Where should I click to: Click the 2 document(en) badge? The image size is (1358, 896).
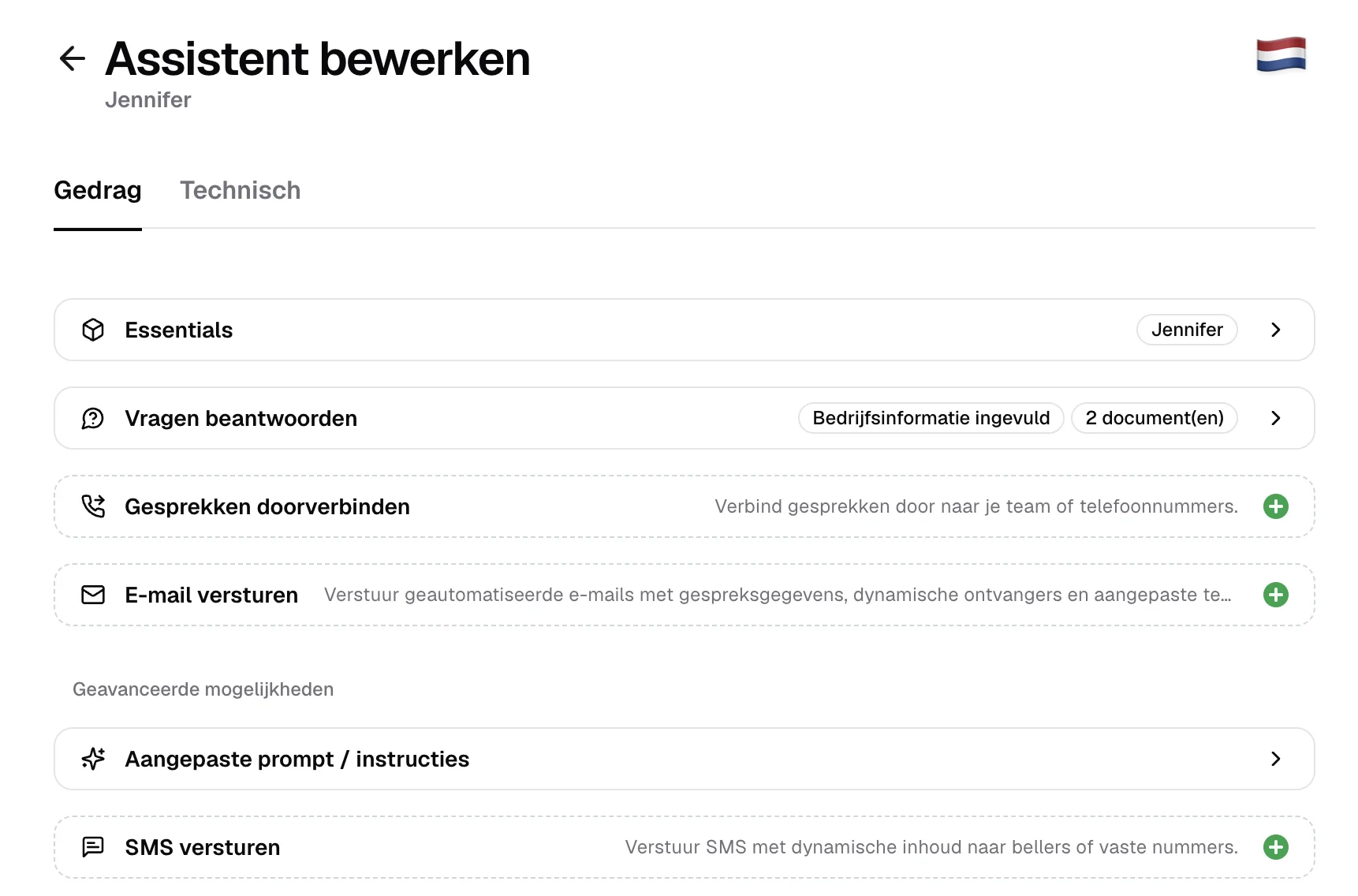pyautogui.click(x=1155, y=418)
